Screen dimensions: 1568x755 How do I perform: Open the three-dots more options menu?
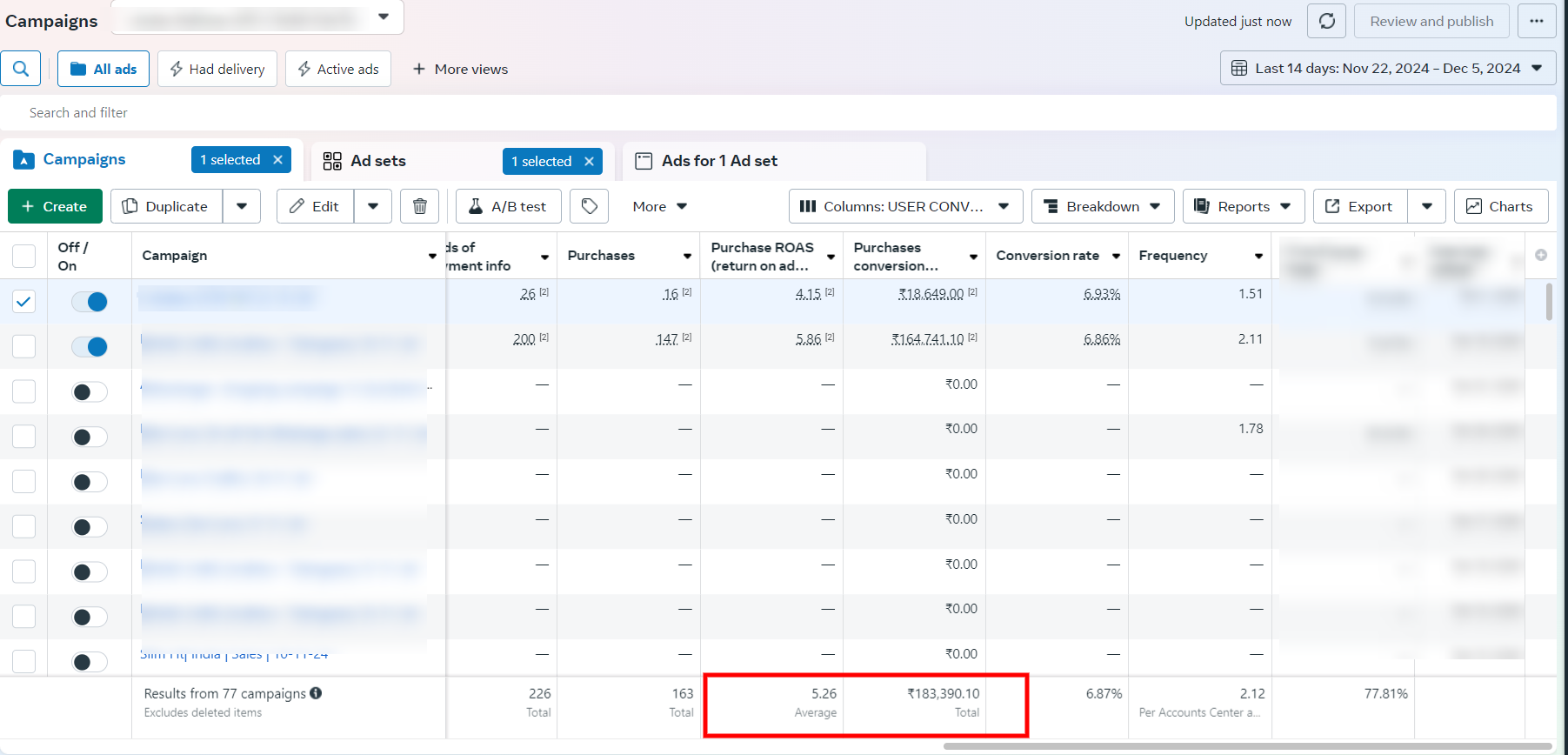click(1536, 21)
